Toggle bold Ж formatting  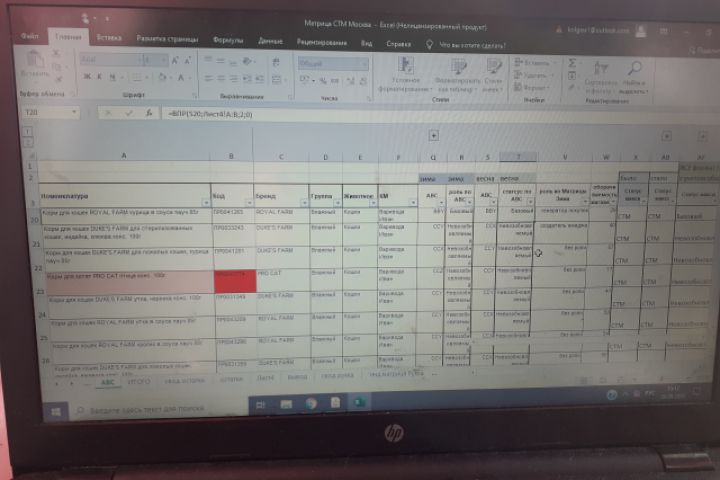87,77
